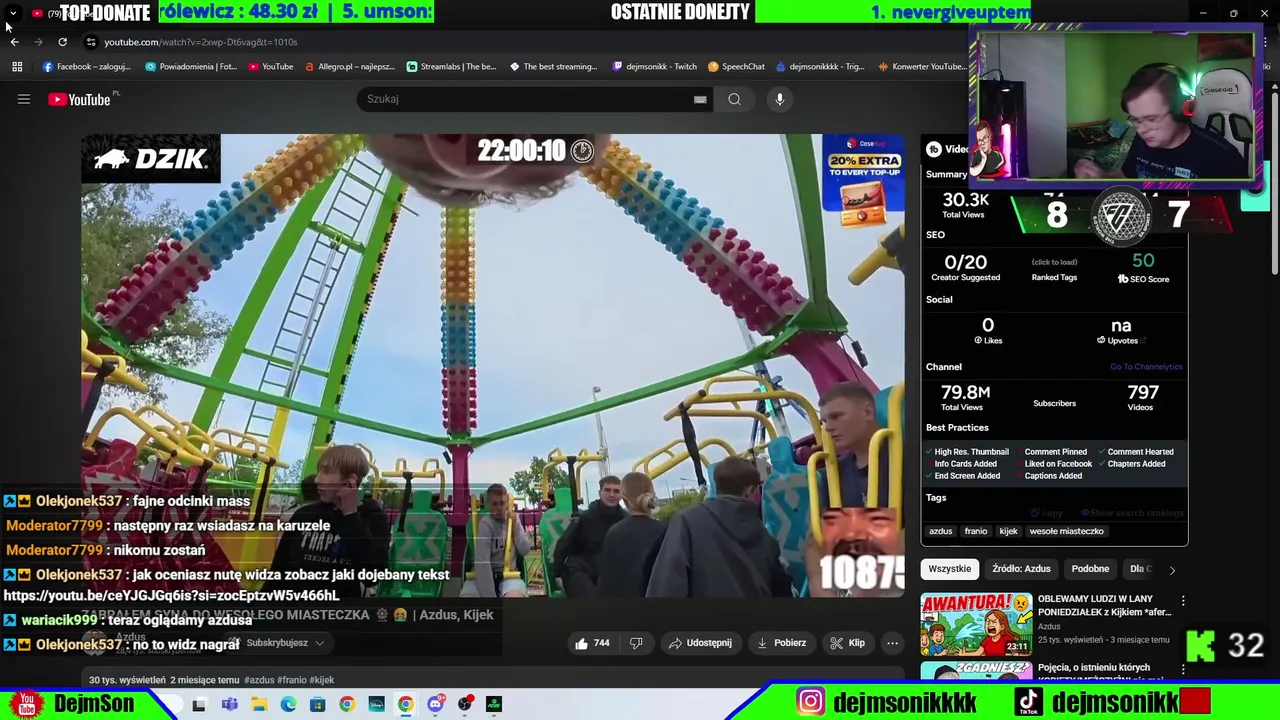Click the Pobierz download button
Screen dimensions: 1280x720
point(781,643)
